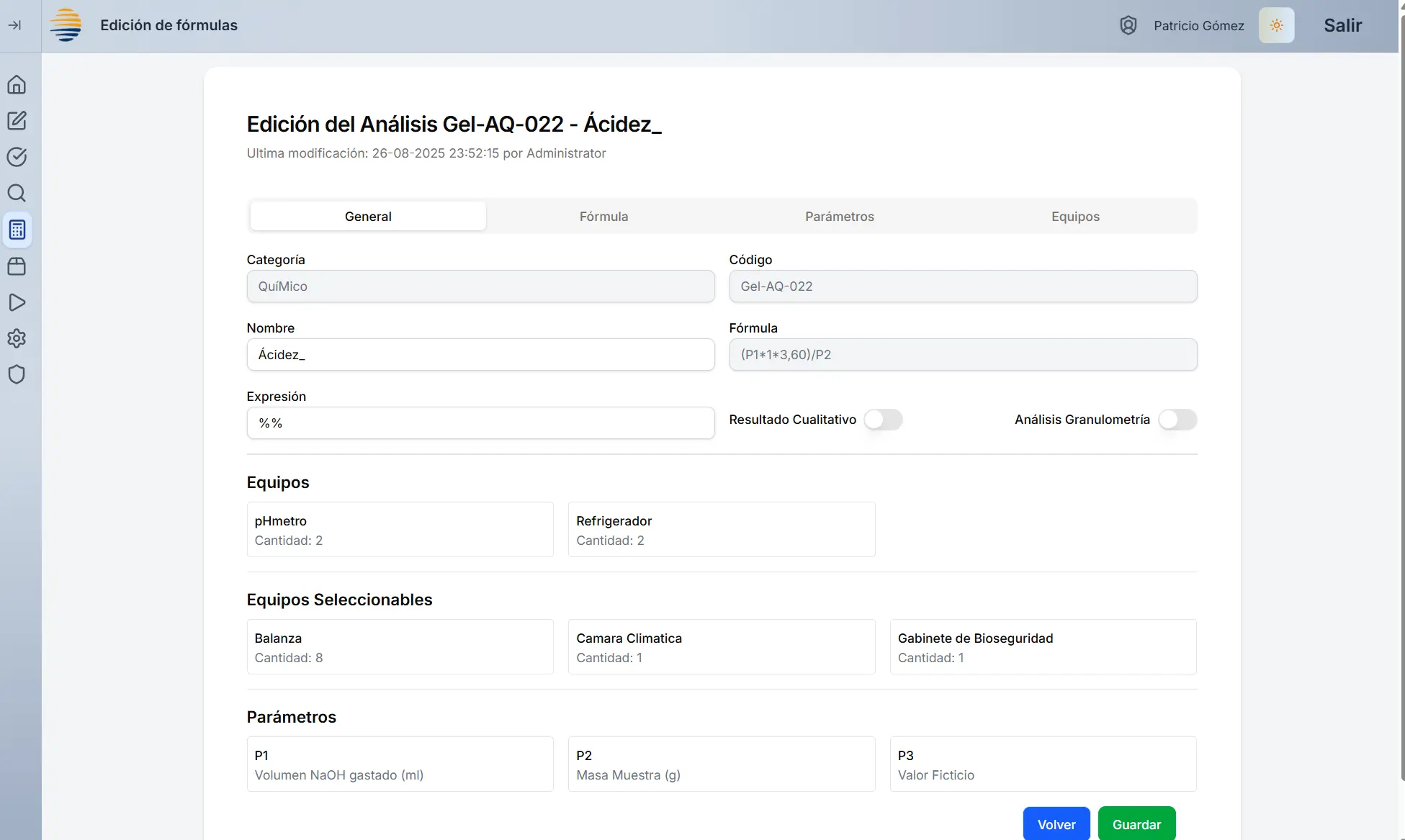Open the Home sidebar icon

tap(17, 85)
